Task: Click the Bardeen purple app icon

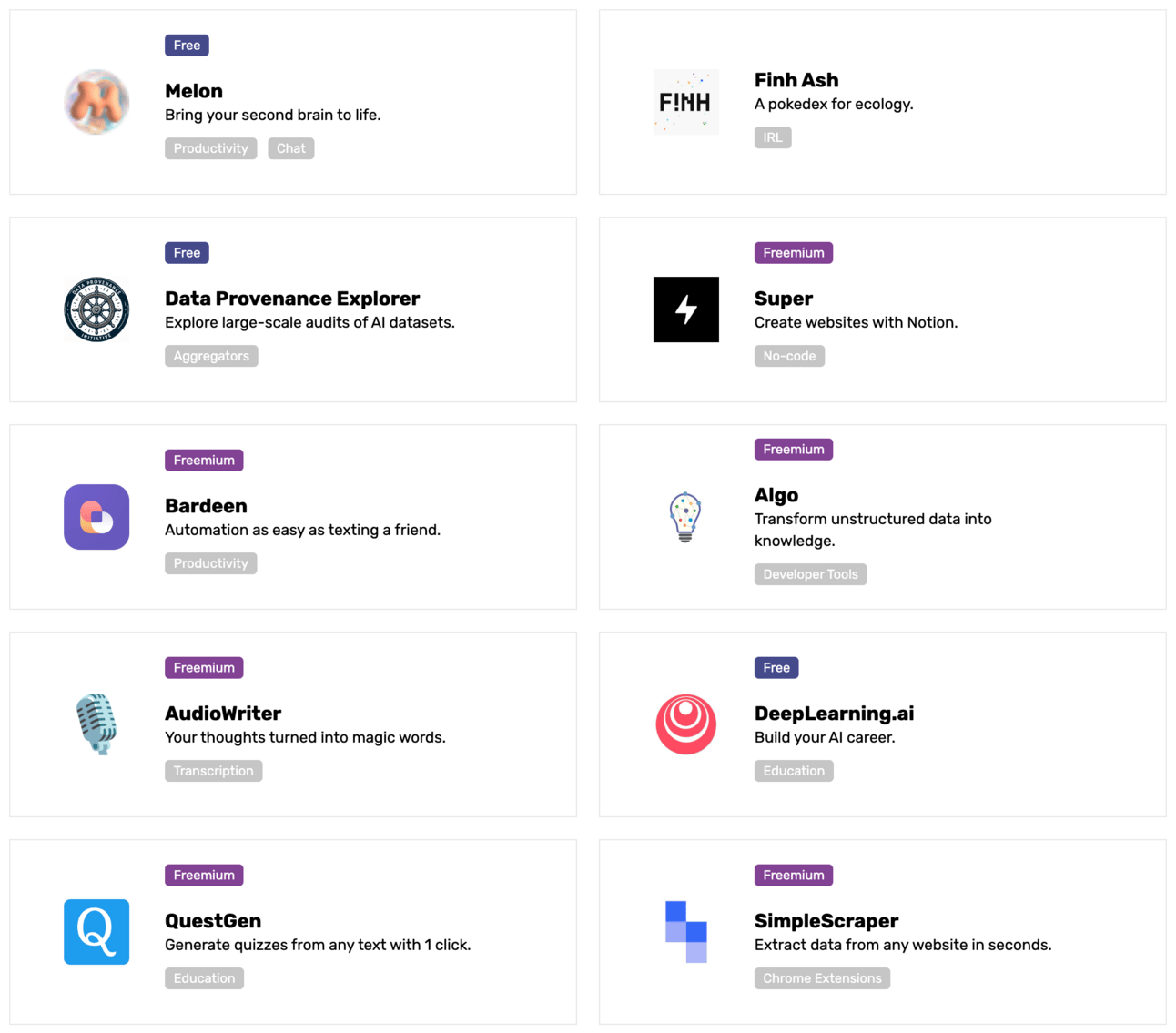Action: (96, 517)
